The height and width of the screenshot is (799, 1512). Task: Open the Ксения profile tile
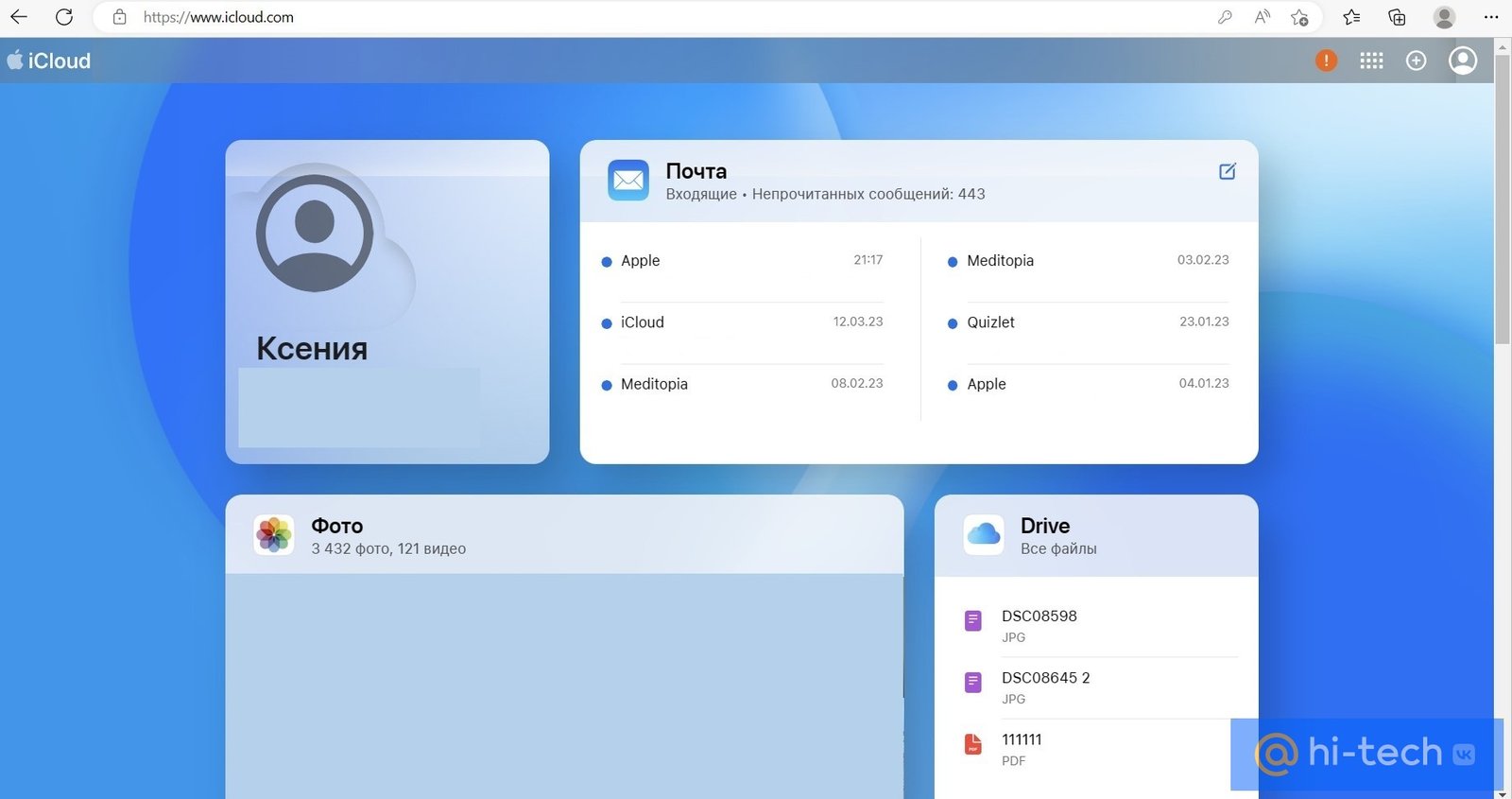pos(387,302)
